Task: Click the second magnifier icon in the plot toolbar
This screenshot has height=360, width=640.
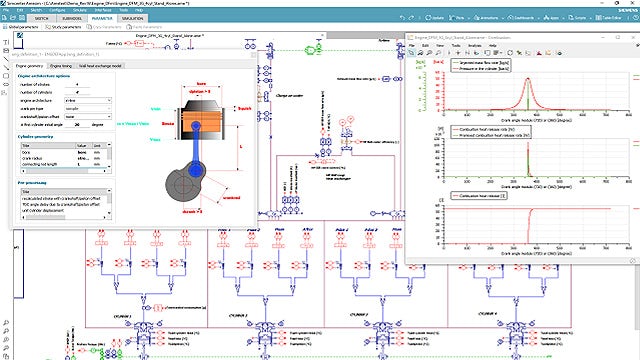Action: [x=429, y=53]
